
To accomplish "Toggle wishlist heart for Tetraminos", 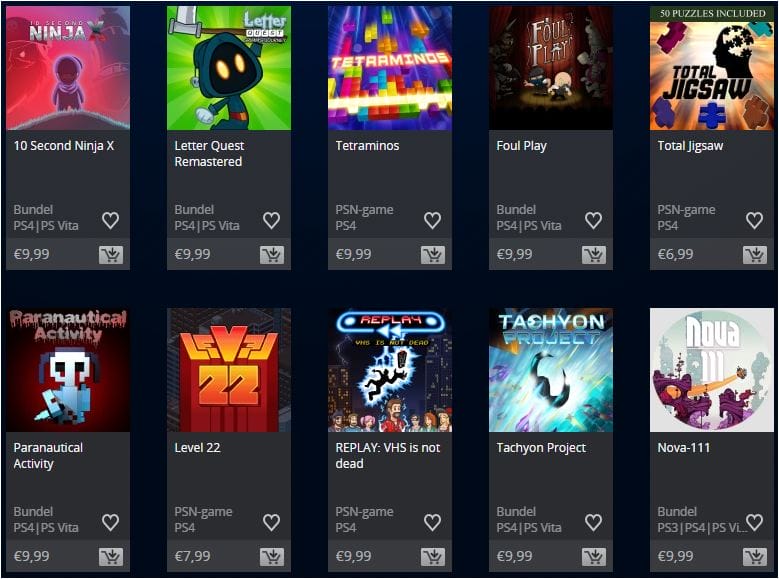I will tap(432, 220).
